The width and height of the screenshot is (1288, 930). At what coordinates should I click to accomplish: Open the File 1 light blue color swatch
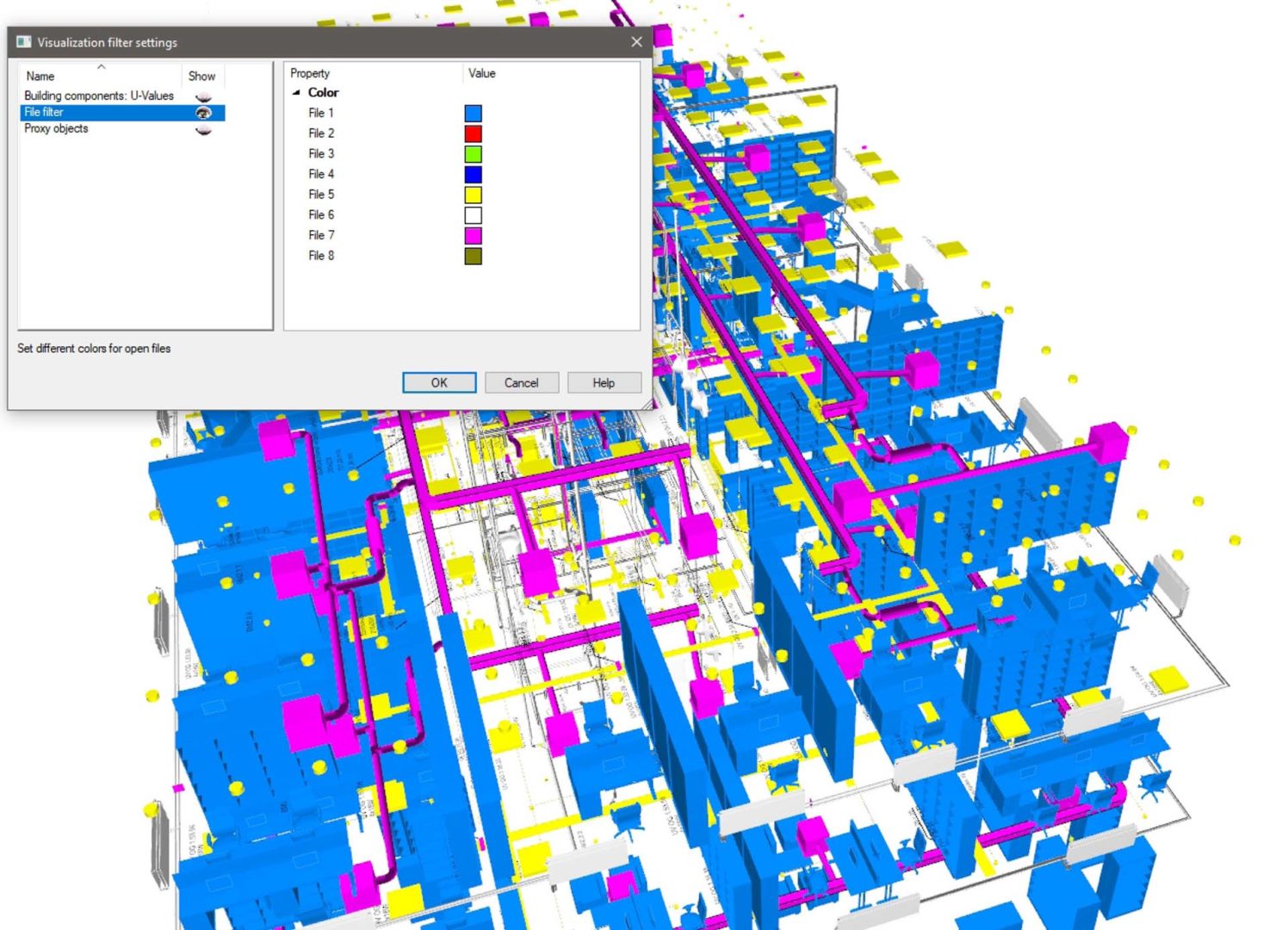point(474,114)
